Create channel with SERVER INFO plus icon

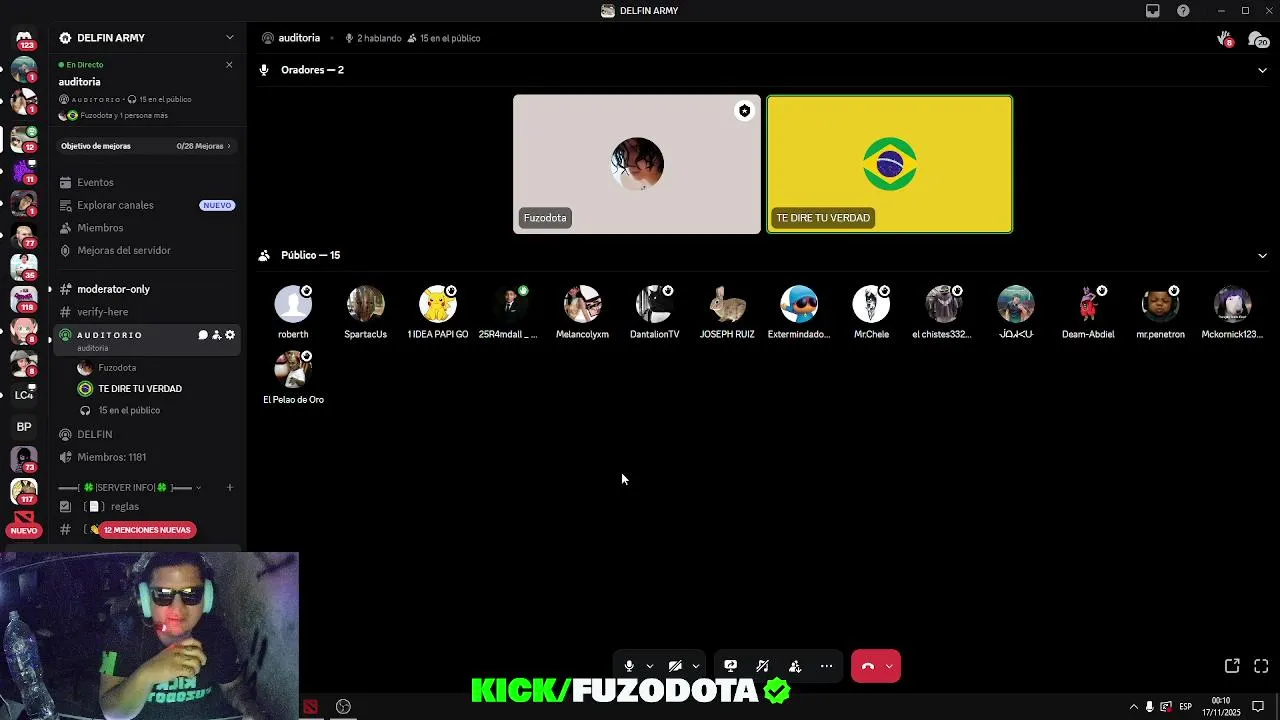click(229, 488)
